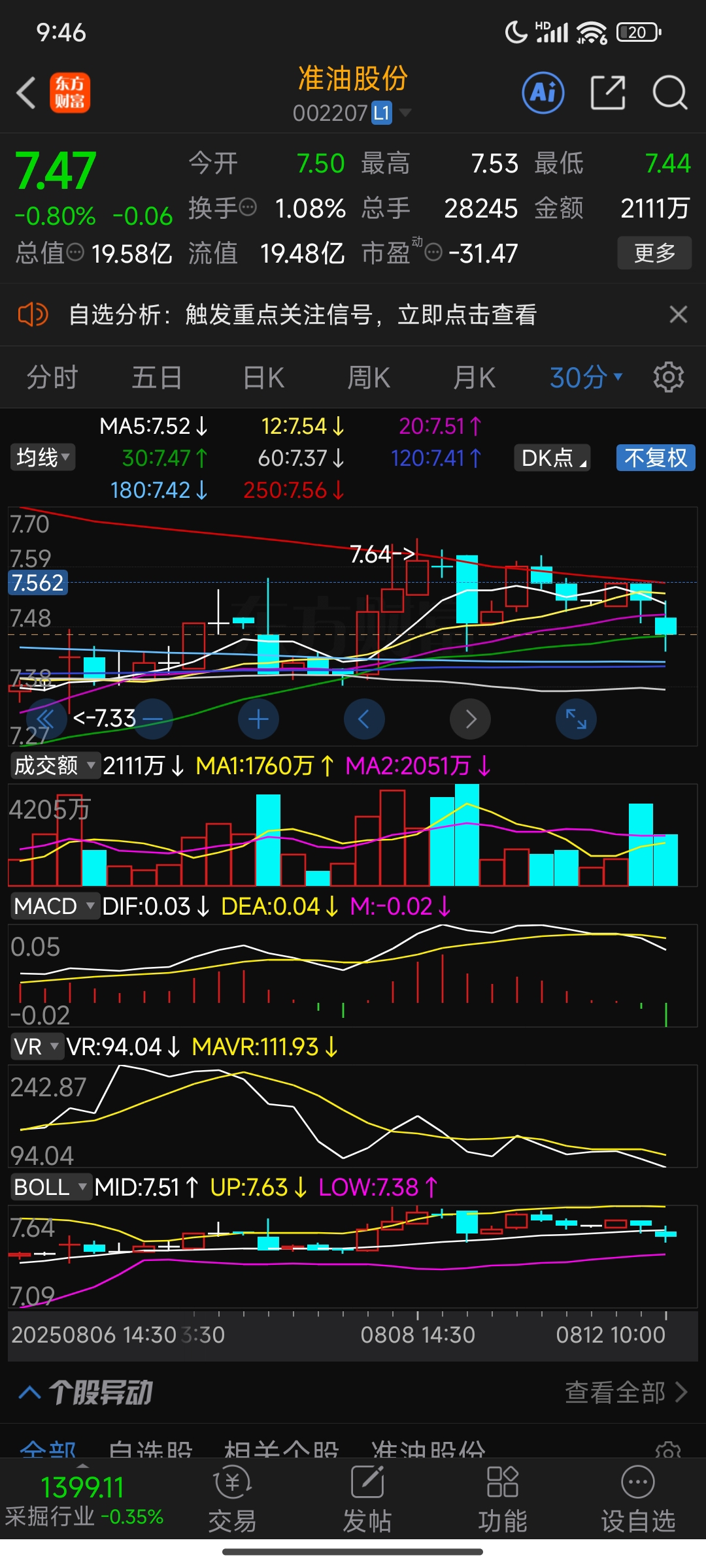Tap UP:7.63 Bollinger value
Image resolution: width=706 pixels, height=1568 pixels.
[x=258, y=1187]
